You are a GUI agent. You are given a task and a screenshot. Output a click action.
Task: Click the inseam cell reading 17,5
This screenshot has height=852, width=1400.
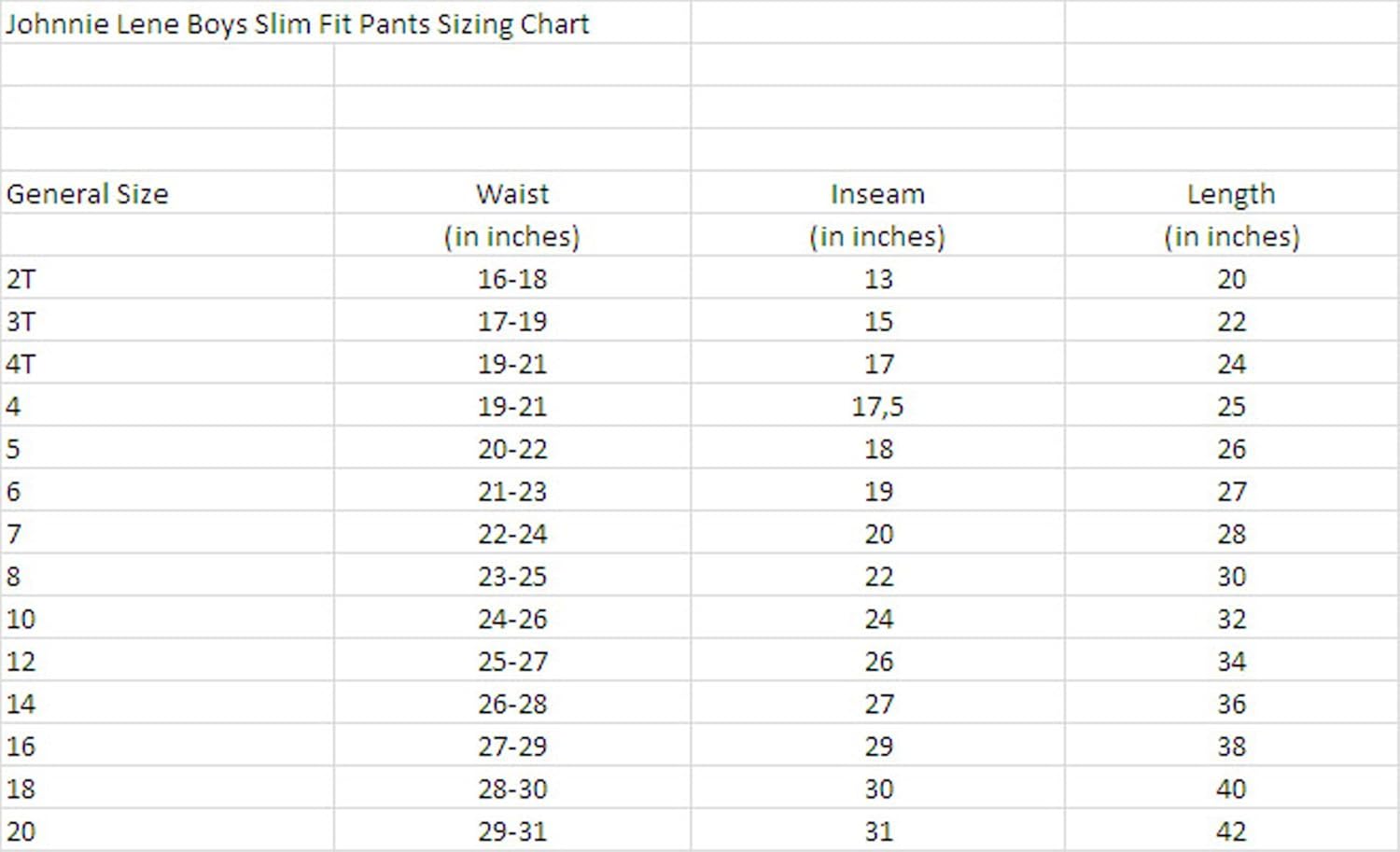point(877,407)
